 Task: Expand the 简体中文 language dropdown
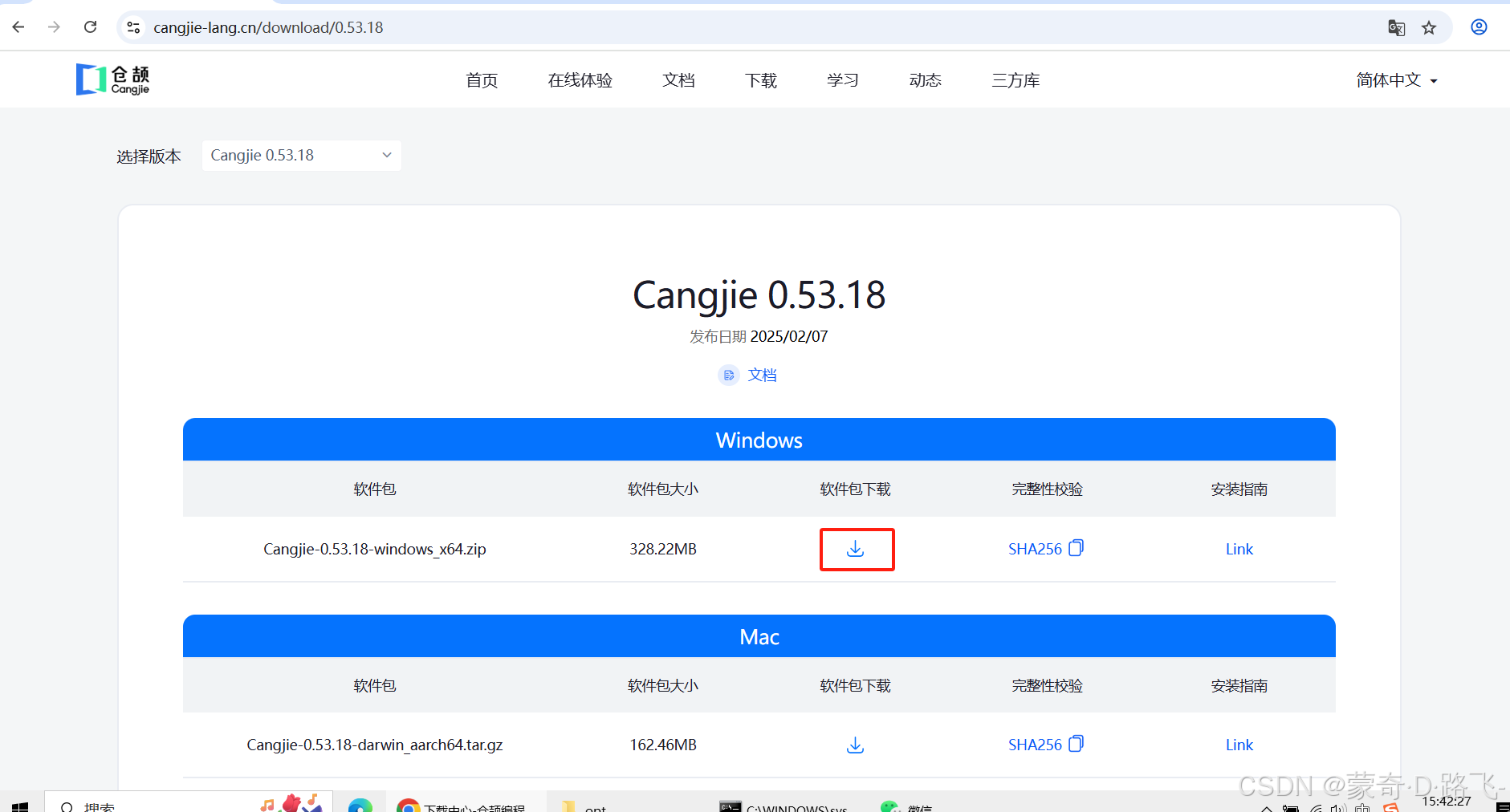click(x=1397, y=80)
